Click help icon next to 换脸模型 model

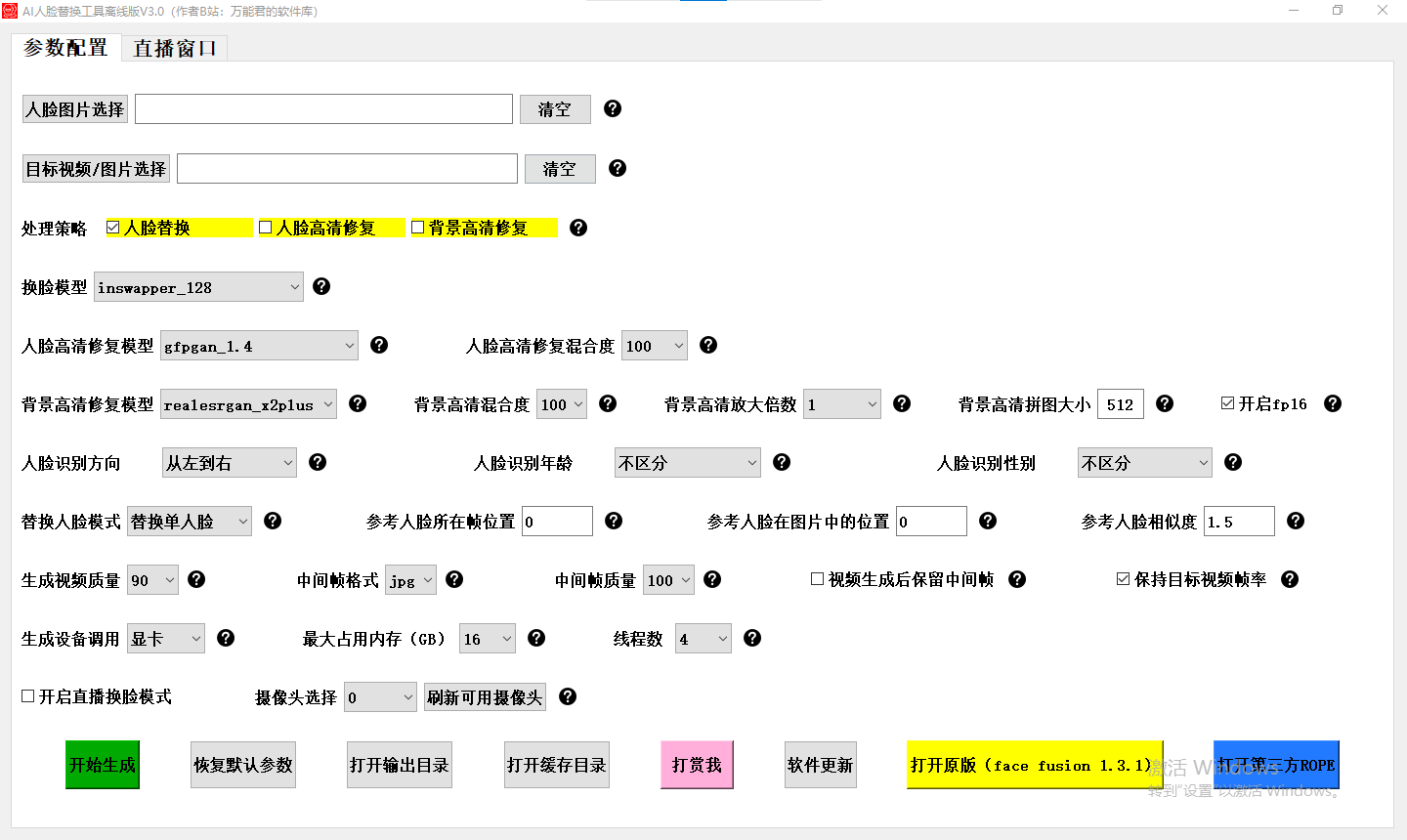[x=321, y=286]
